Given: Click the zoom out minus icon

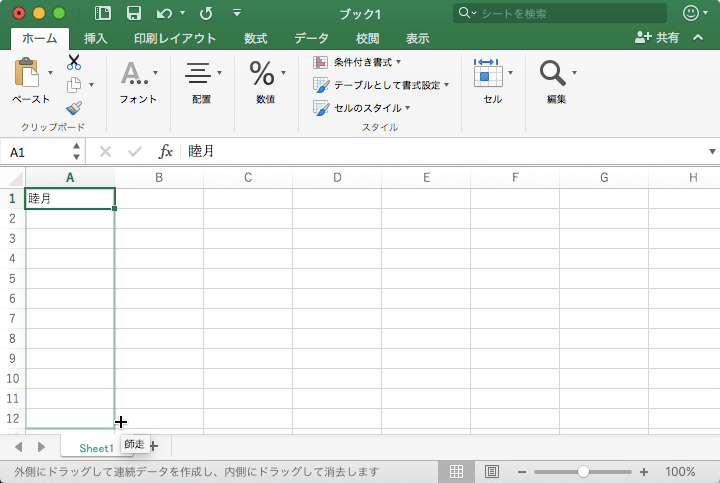Looking at the screenshot, I should (522, 472).
